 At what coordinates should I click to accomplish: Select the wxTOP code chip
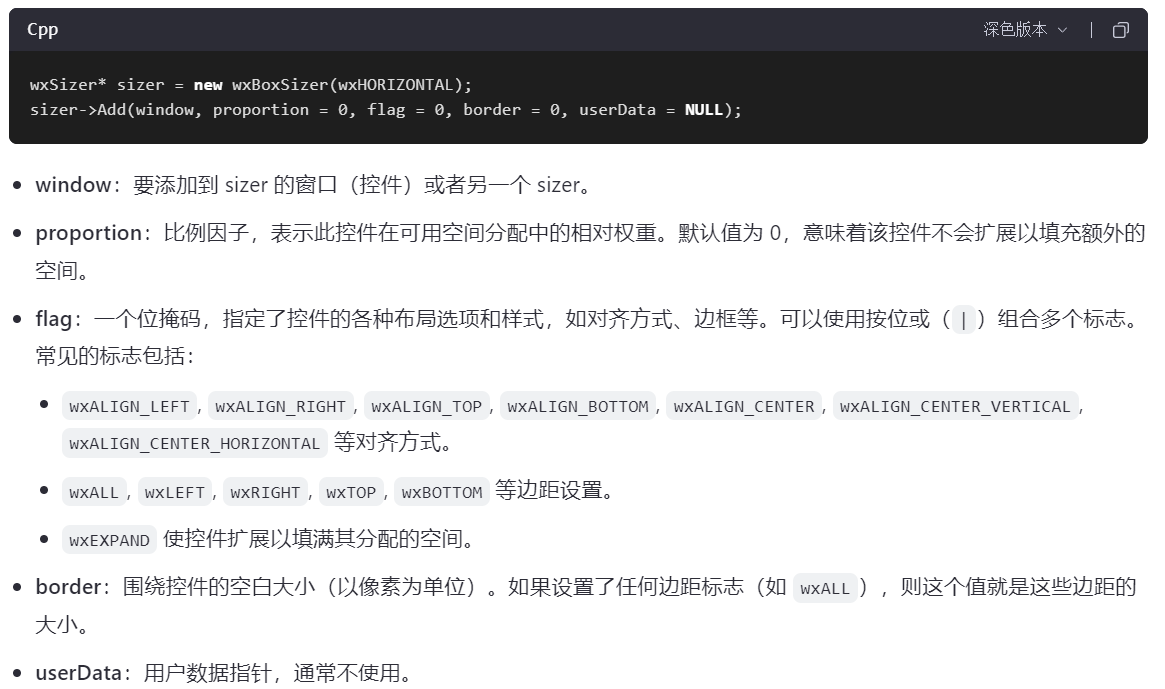click(x=350, y=492)
